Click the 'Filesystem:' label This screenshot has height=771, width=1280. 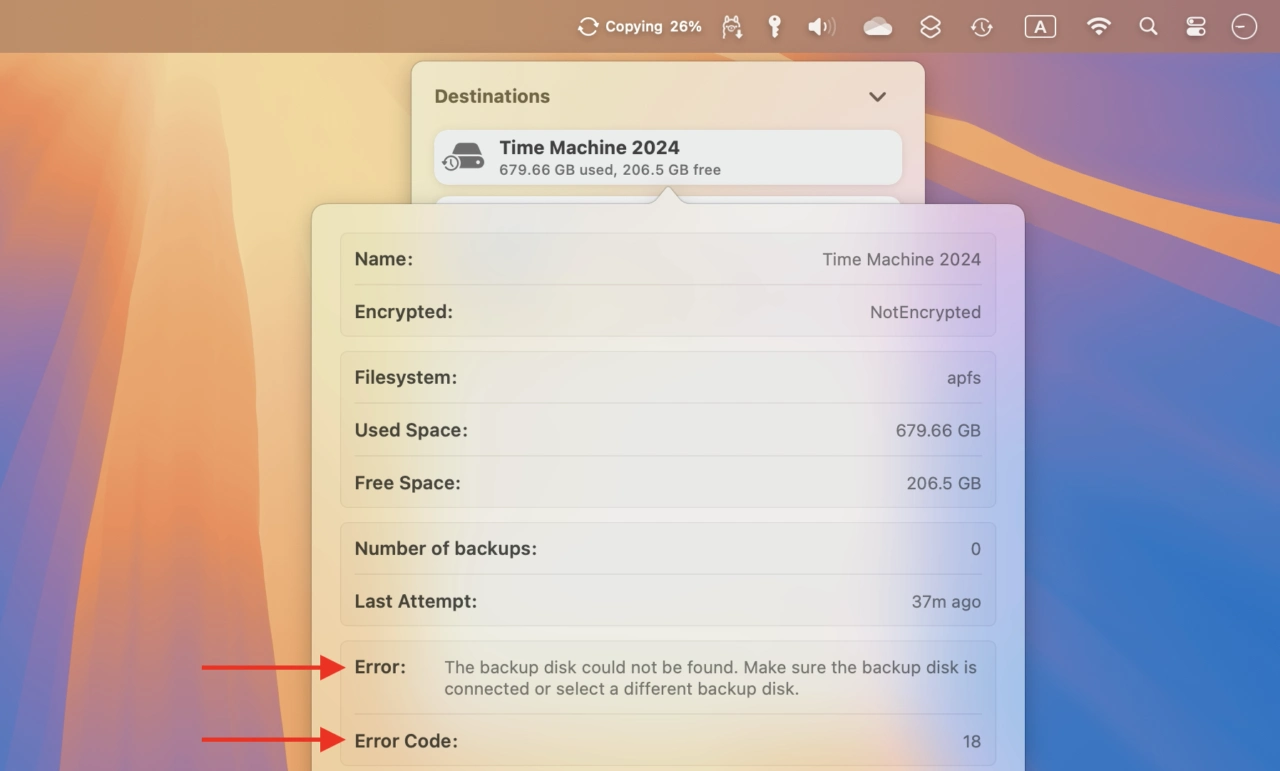coord(405,378)
